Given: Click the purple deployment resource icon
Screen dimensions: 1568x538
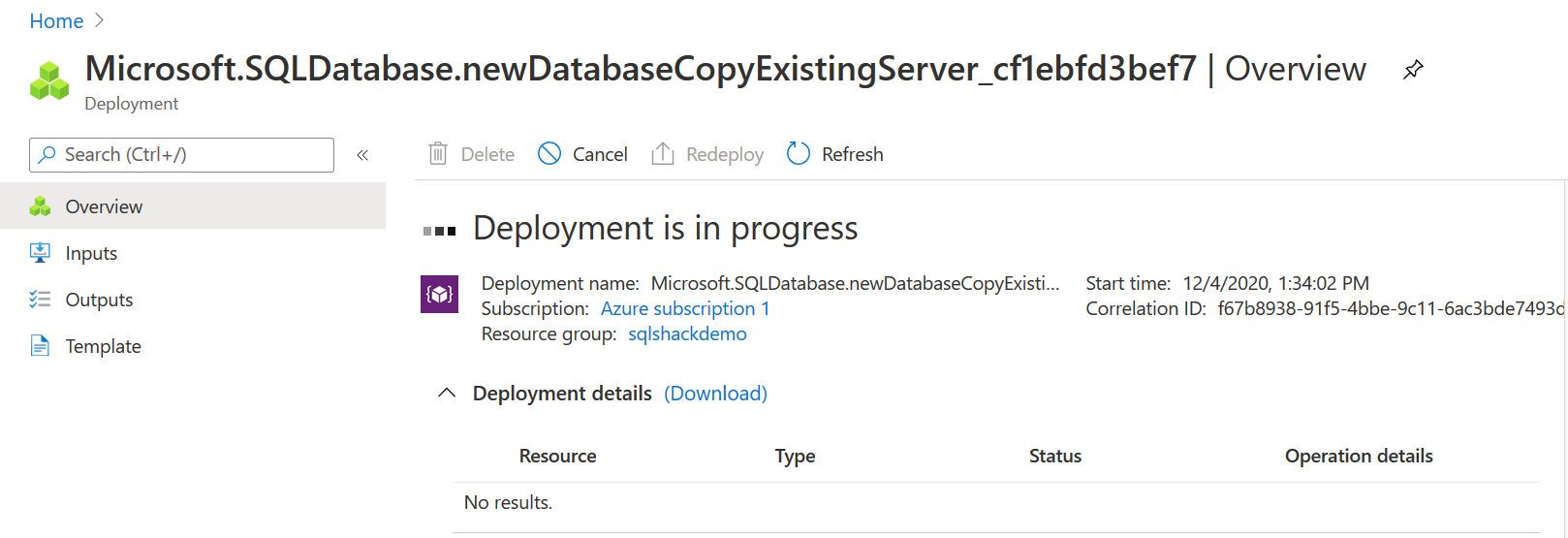Looking at the screenshot, I should [x=439, y=294].
